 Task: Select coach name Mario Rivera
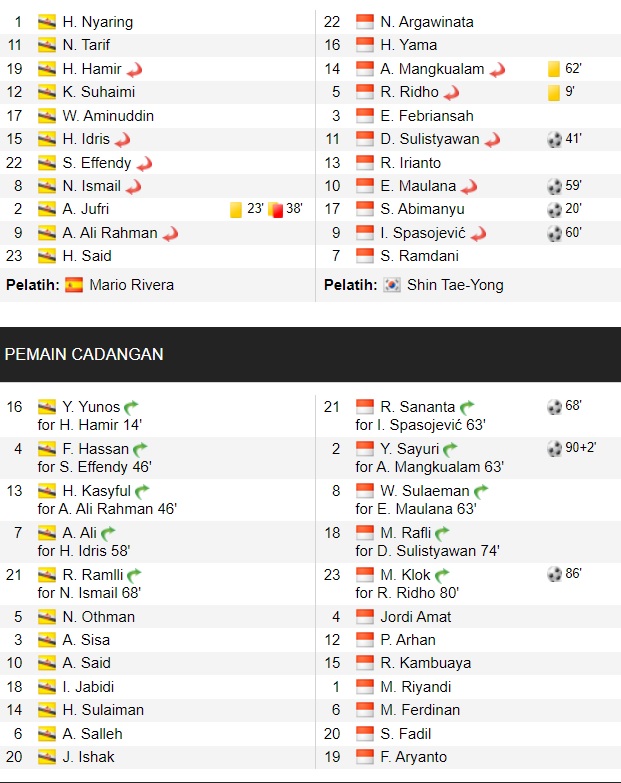[132, 285]
